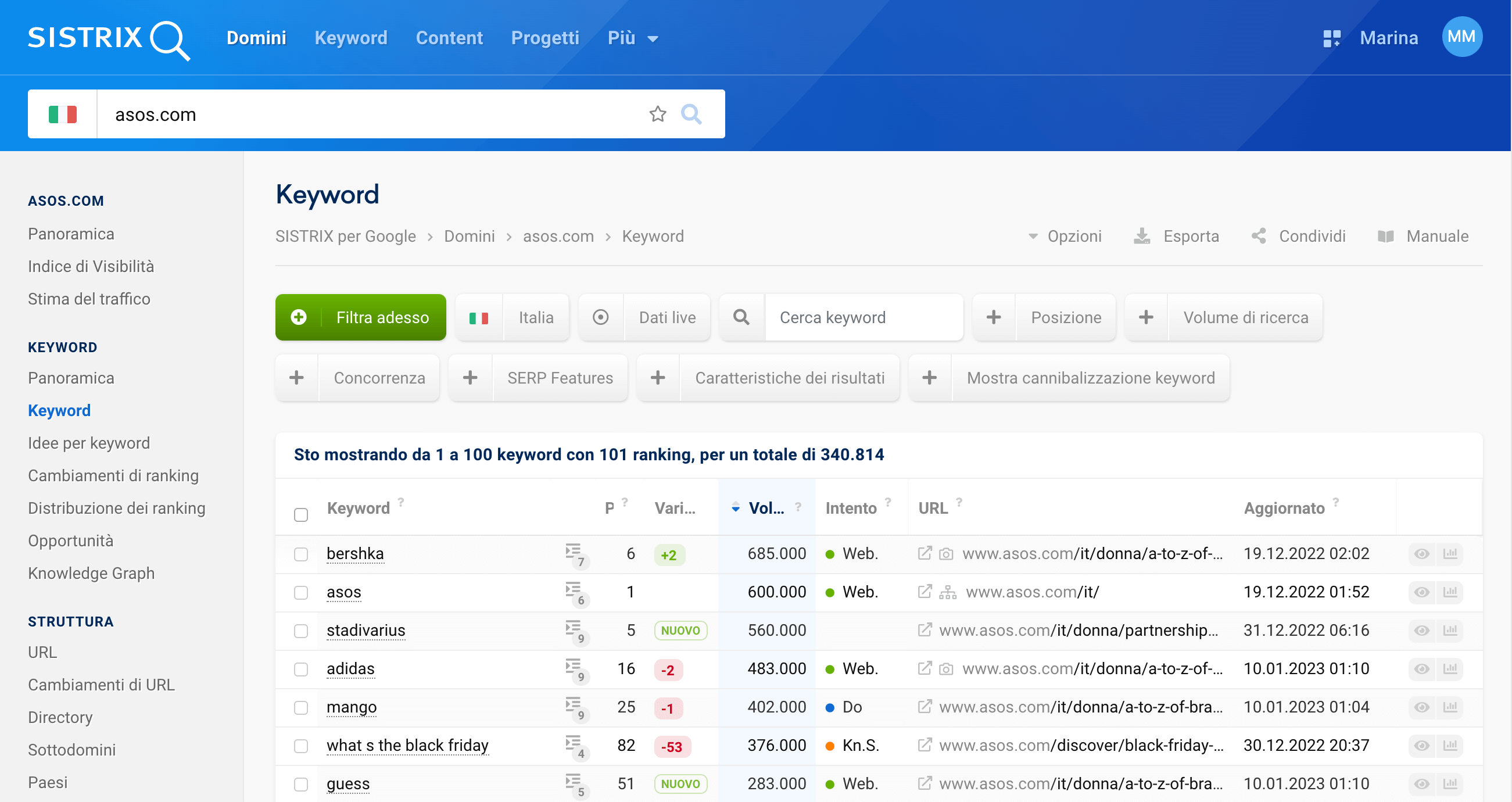This screenshot has width=1512, height=802.
Task: Open the Italia country filter
Action: point(512,318)
